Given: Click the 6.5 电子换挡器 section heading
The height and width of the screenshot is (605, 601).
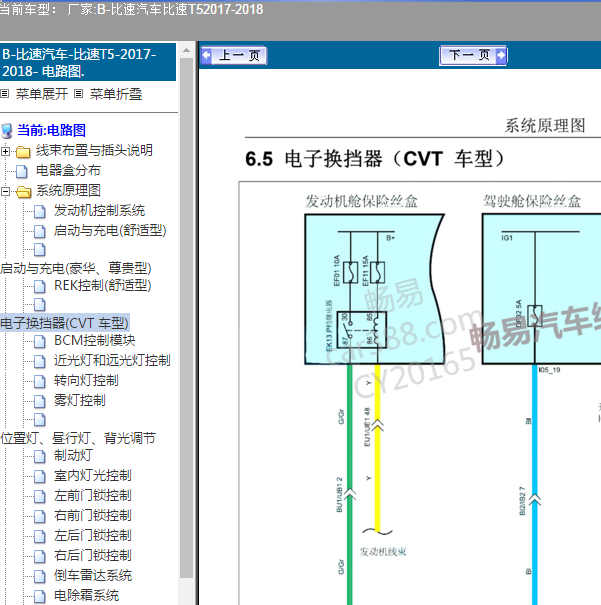Looking at the screenshot, I should tap(375, 159).
